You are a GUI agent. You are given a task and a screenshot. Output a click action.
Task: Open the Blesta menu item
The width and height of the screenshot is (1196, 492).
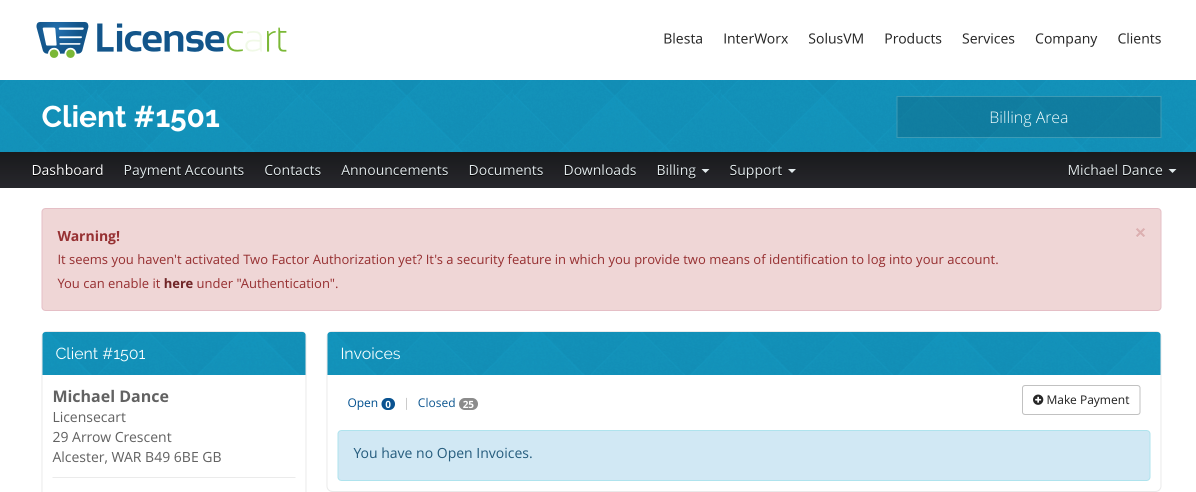coord(683,39)
